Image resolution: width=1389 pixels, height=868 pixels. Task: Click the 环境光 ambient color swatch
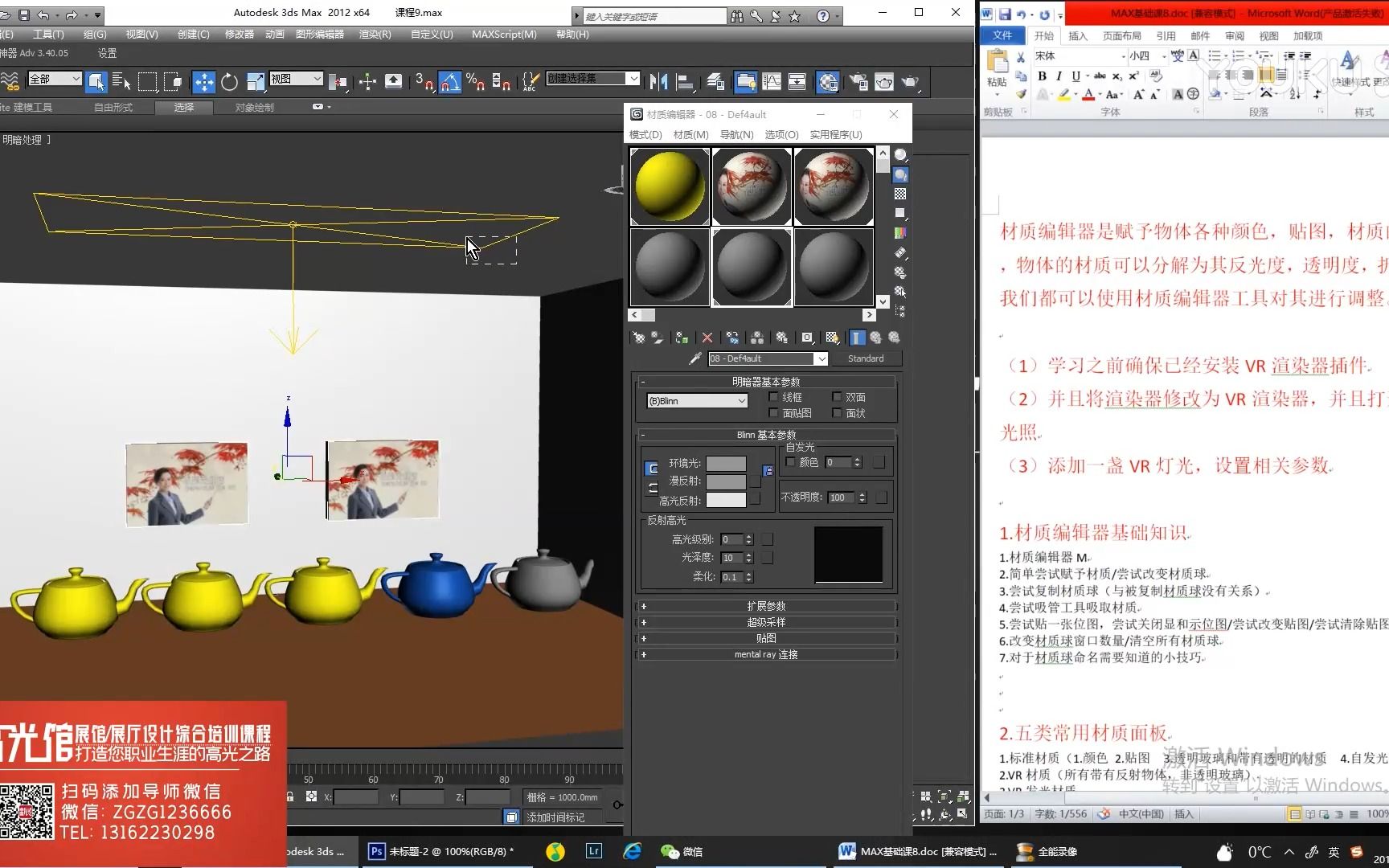click(726, 464)
